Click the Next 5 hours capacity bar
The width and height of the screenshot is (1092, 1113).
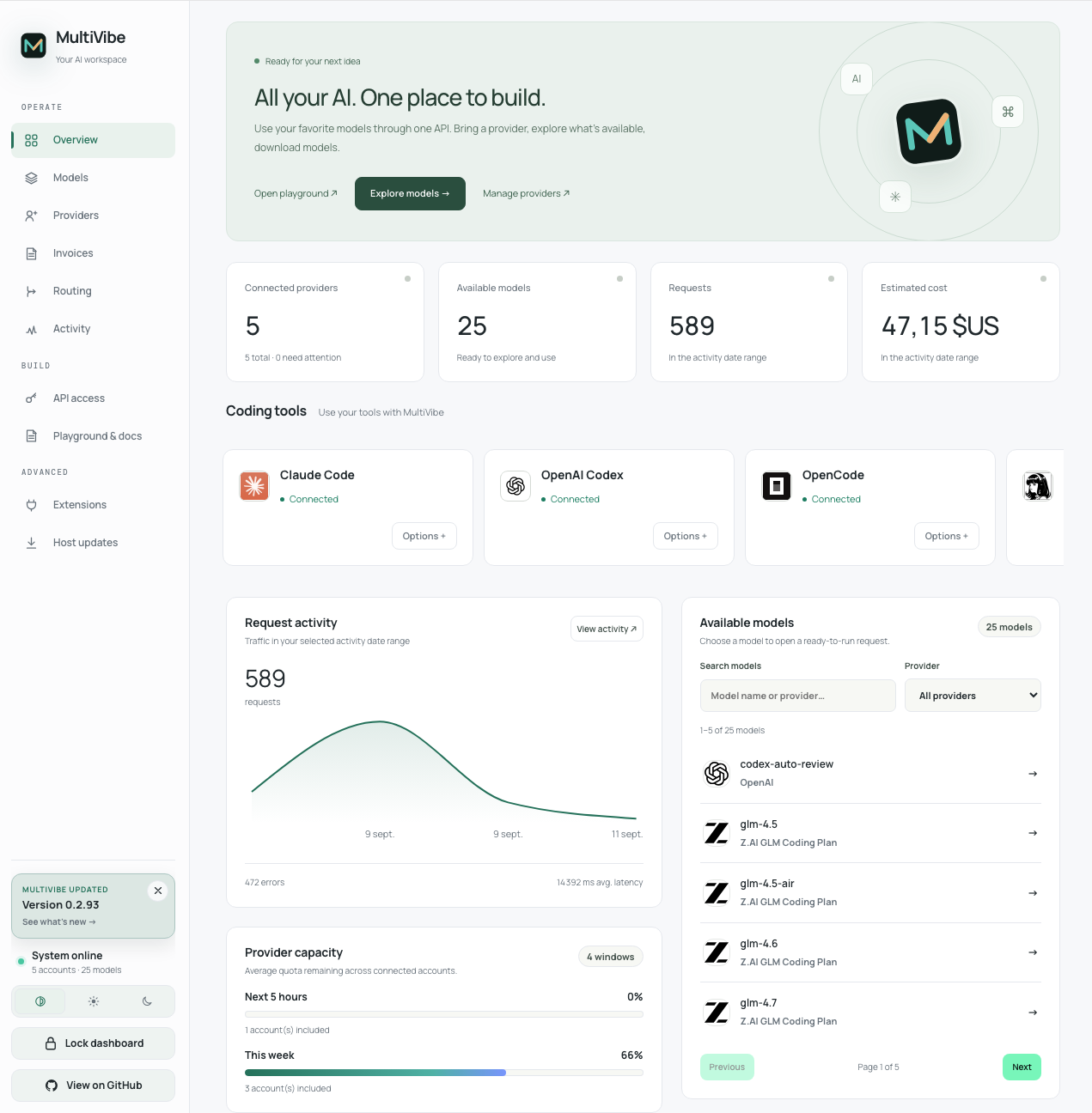pyautogui.click(x=444, y=1013)
